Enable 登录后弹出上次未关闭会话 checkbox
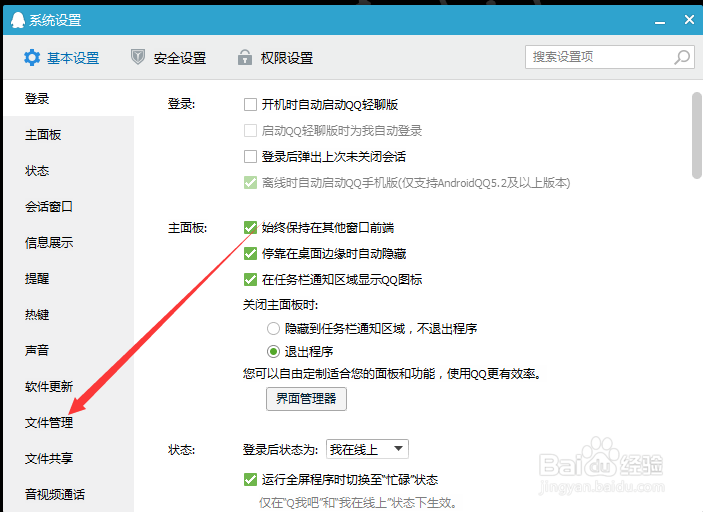The width and height of the screenshot is (703, 512). coord(250,156)
